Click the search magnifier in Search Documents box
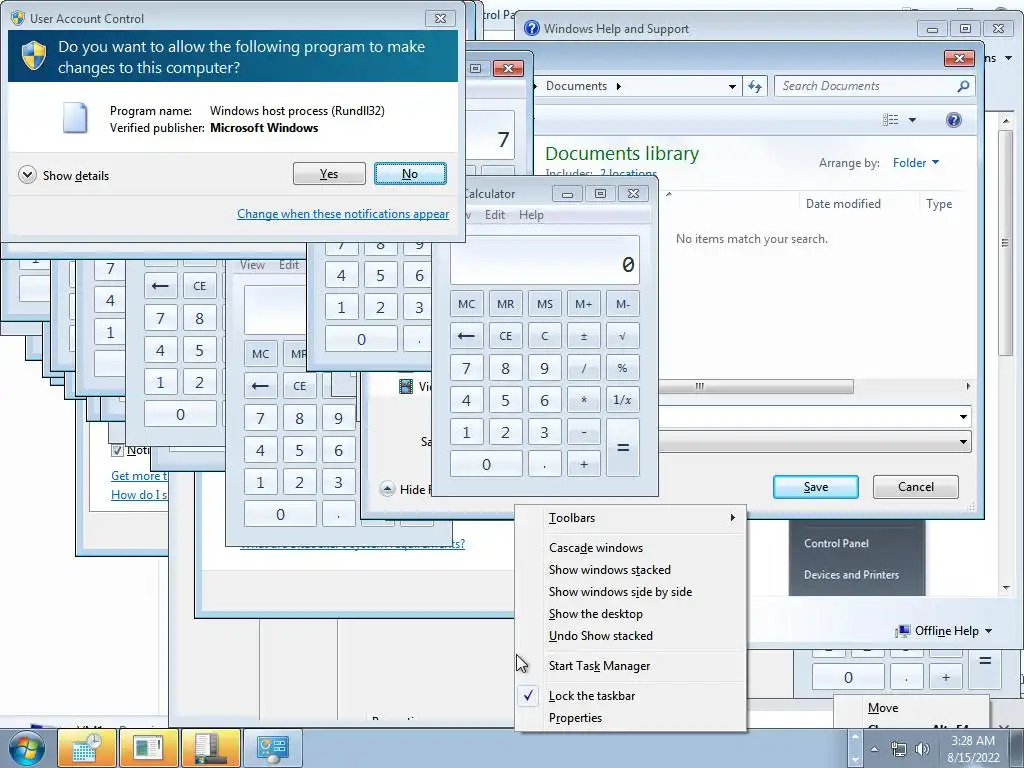The image size is (1024, 768). [963, 86]
